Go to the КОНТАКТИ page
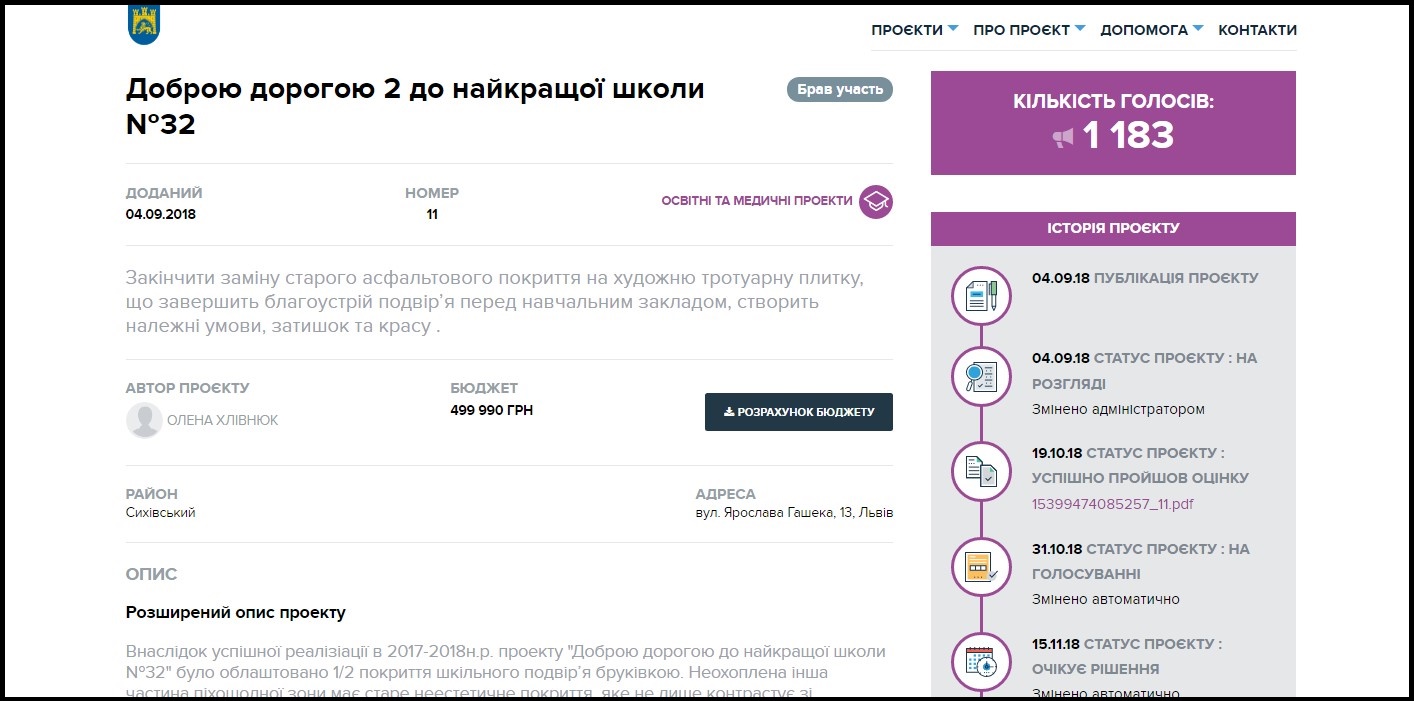This screenshot has width=1414, height=701. pos(1257,30)
